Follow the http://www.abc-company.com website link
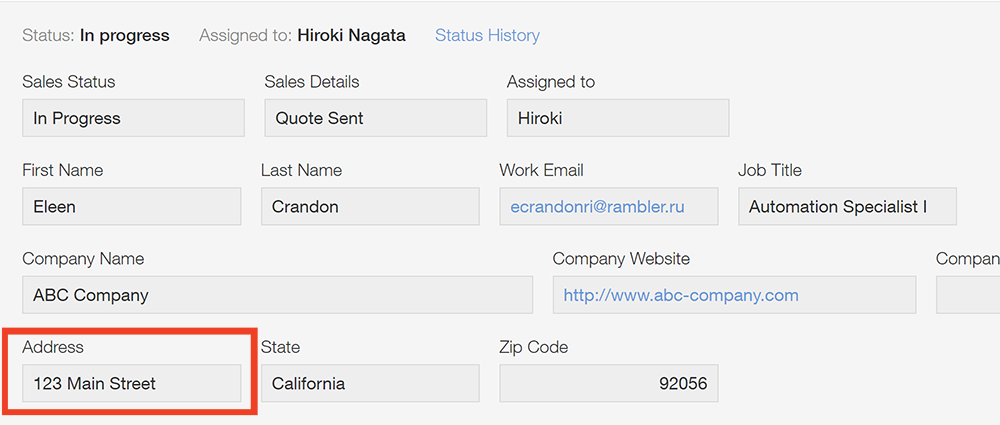Viewport: 1000px width, 425px height. (681, 295)
